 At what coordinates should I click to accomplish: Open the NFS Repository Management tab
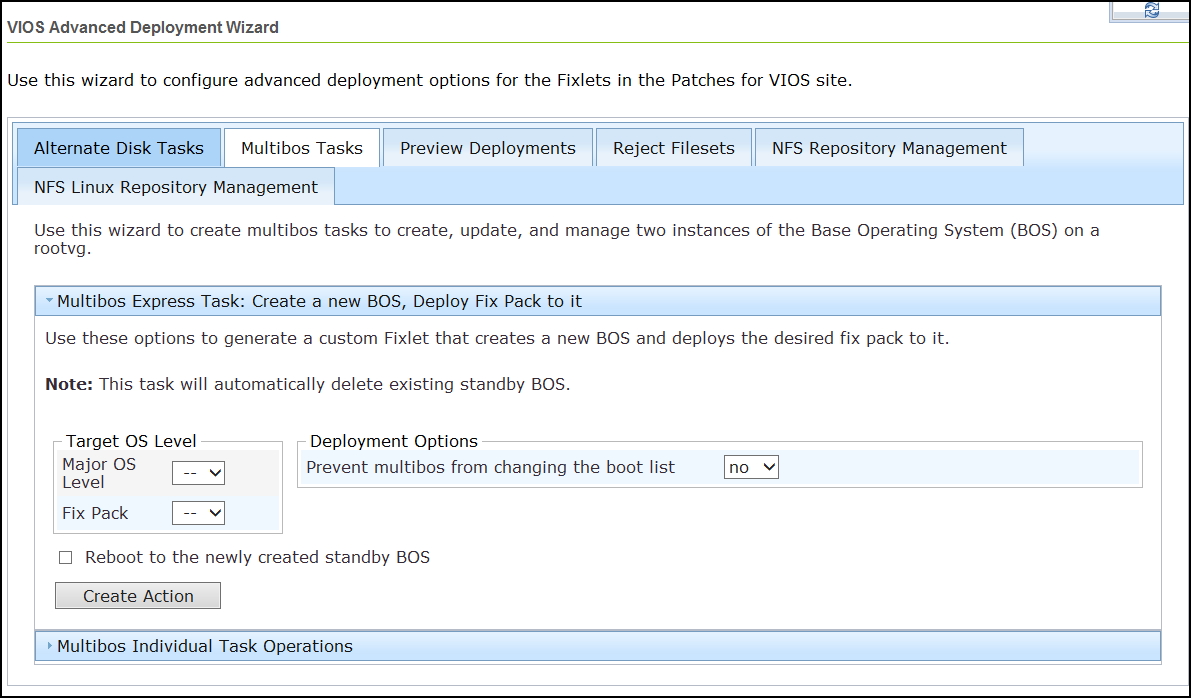pyautogui.click(x=889, y=148)
